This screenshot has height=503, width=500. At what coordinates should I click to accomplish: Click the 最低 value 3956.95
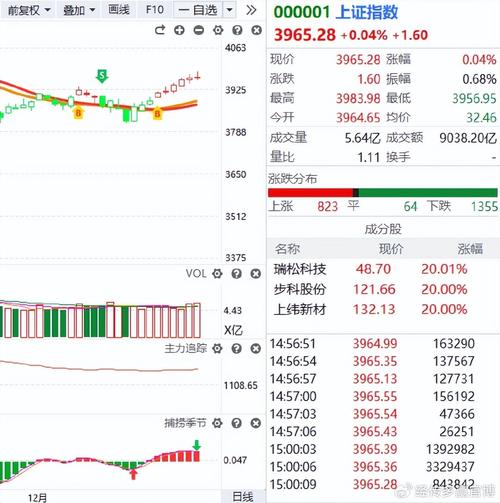pyautogui.click(x=474, y=99)
